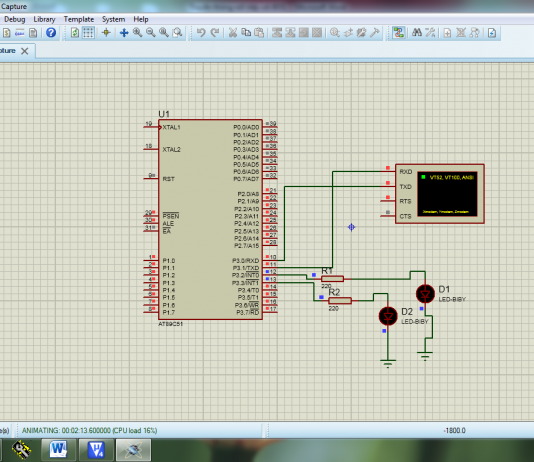Click the "LED-BIBY" text beside D1

(452, 299)
